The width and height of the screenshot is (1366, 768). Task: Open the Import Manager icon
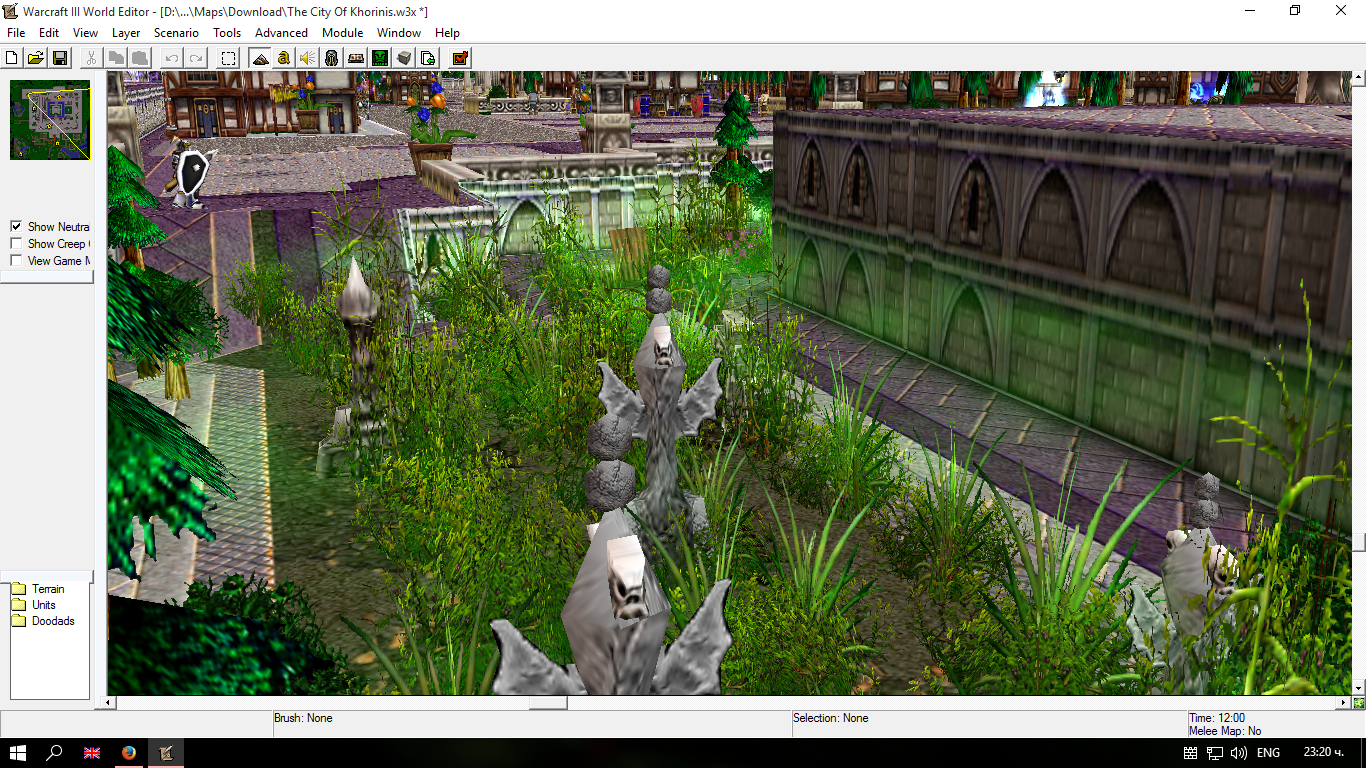click(428, 58)
